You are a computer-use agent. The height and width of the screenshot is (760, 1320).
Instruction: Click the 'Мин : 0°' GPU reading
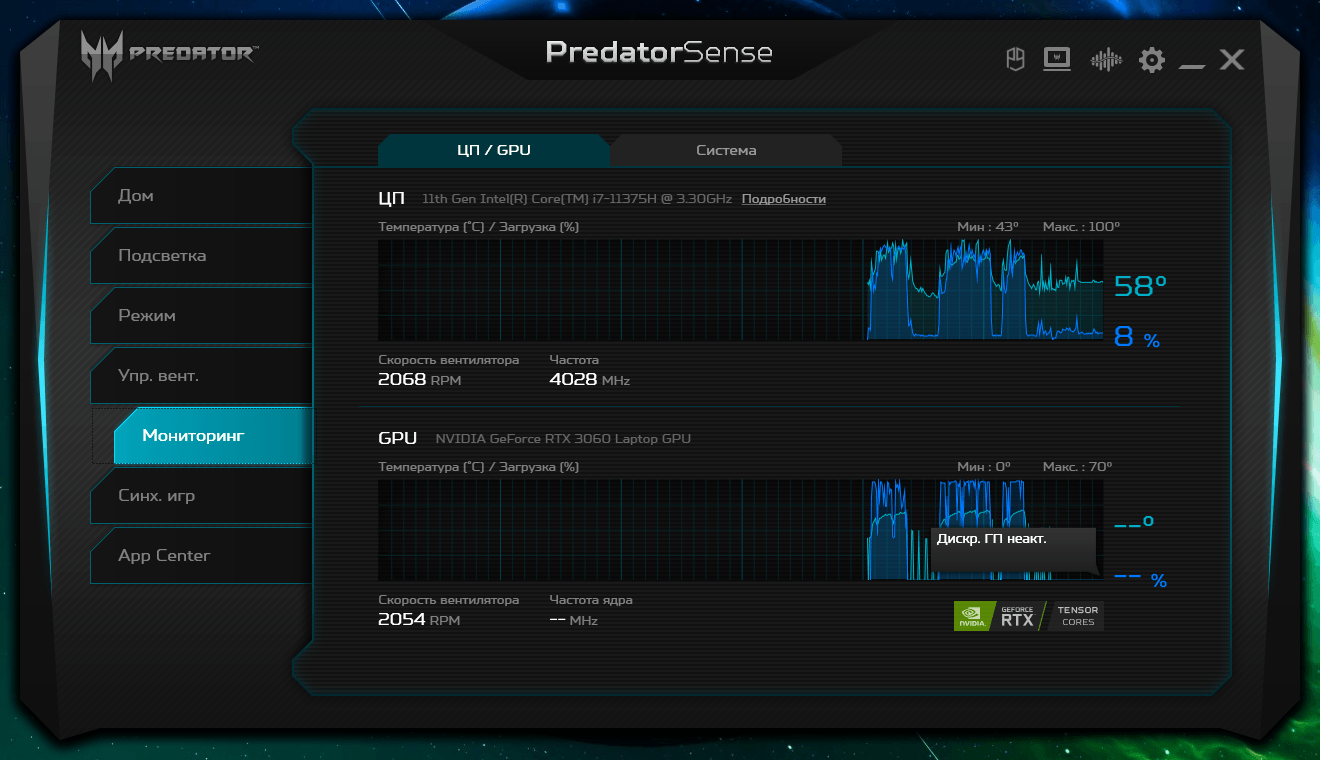pos(984,467)
